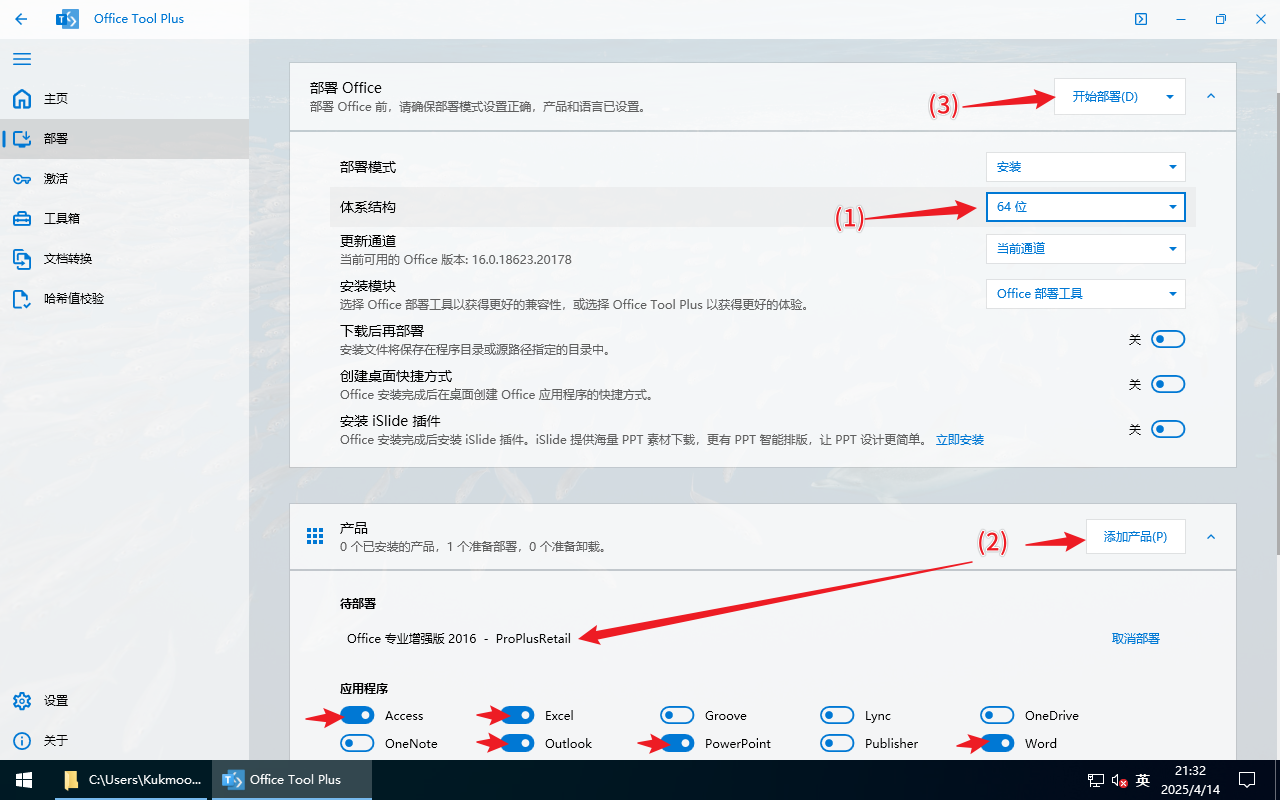Click the 添加产品(P) button

(x=1135, y=537)
